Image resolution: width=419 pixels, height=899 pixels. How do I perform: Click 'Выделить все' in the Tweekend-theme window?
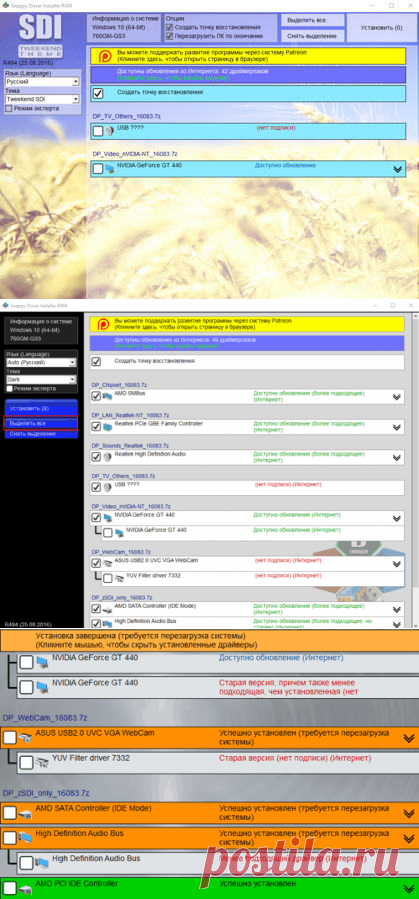pyautogui.click(x=312, y=20)
